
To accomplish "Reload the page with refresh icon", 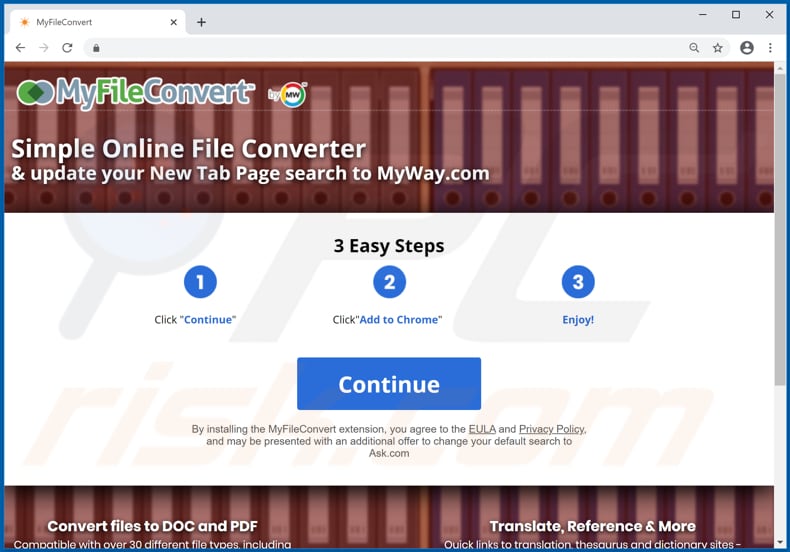I will point(67,48).
